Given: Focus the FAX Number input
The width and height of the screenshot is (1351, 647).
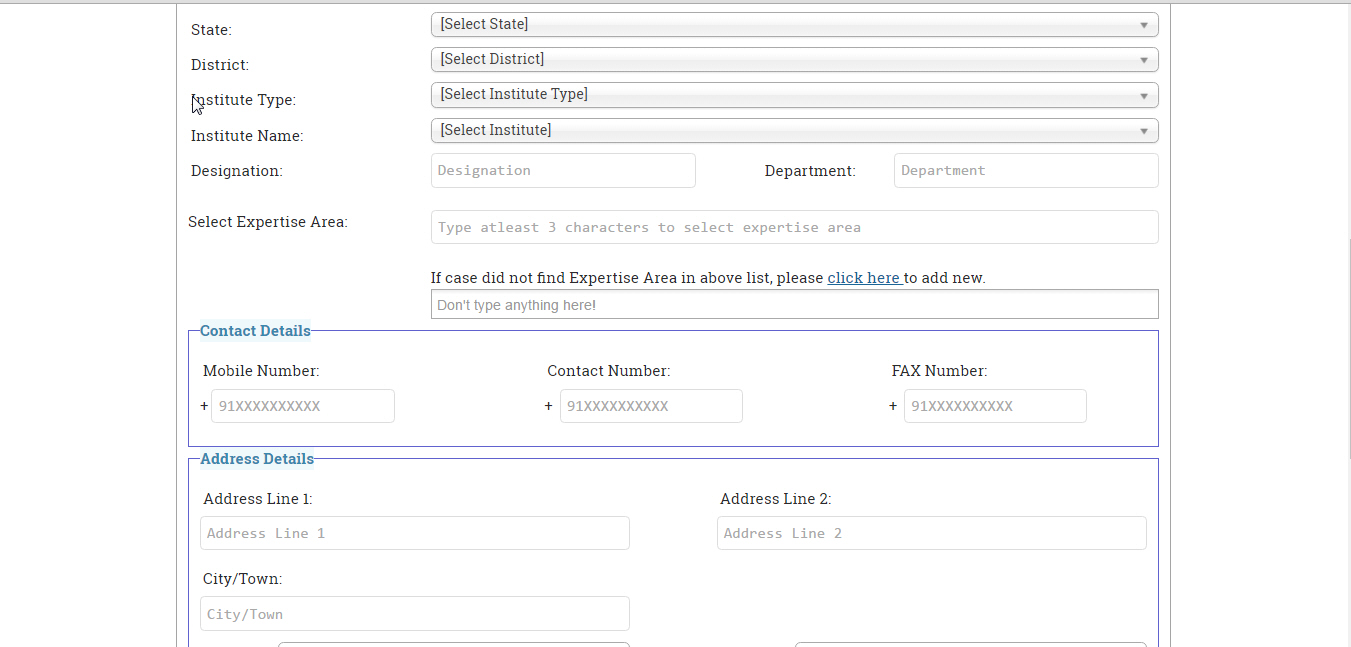Looking at the screenshot, I should (x=995, y=406).
